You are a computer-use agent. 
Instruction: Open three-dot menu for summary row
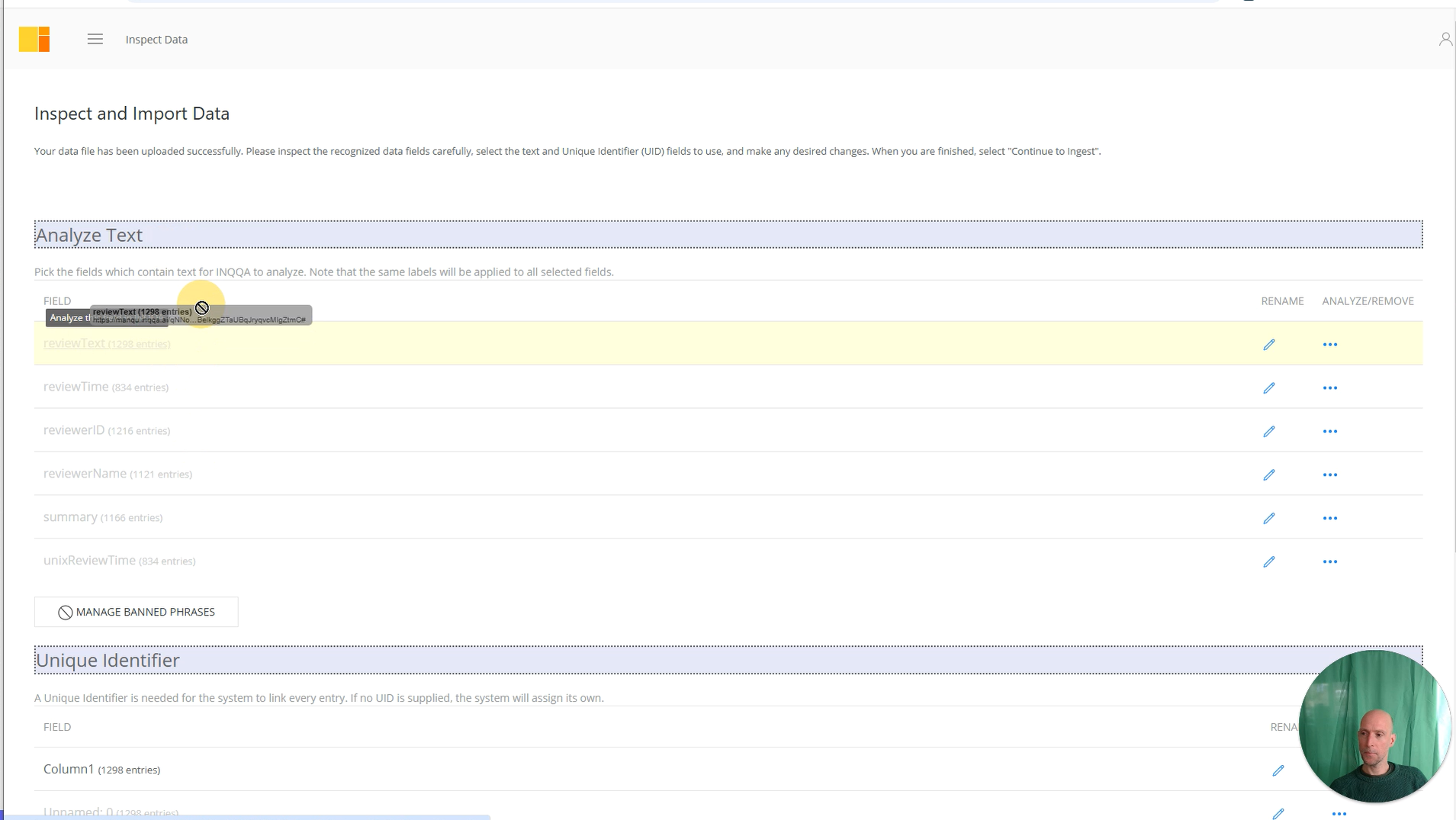click(x=1329, y=519)
